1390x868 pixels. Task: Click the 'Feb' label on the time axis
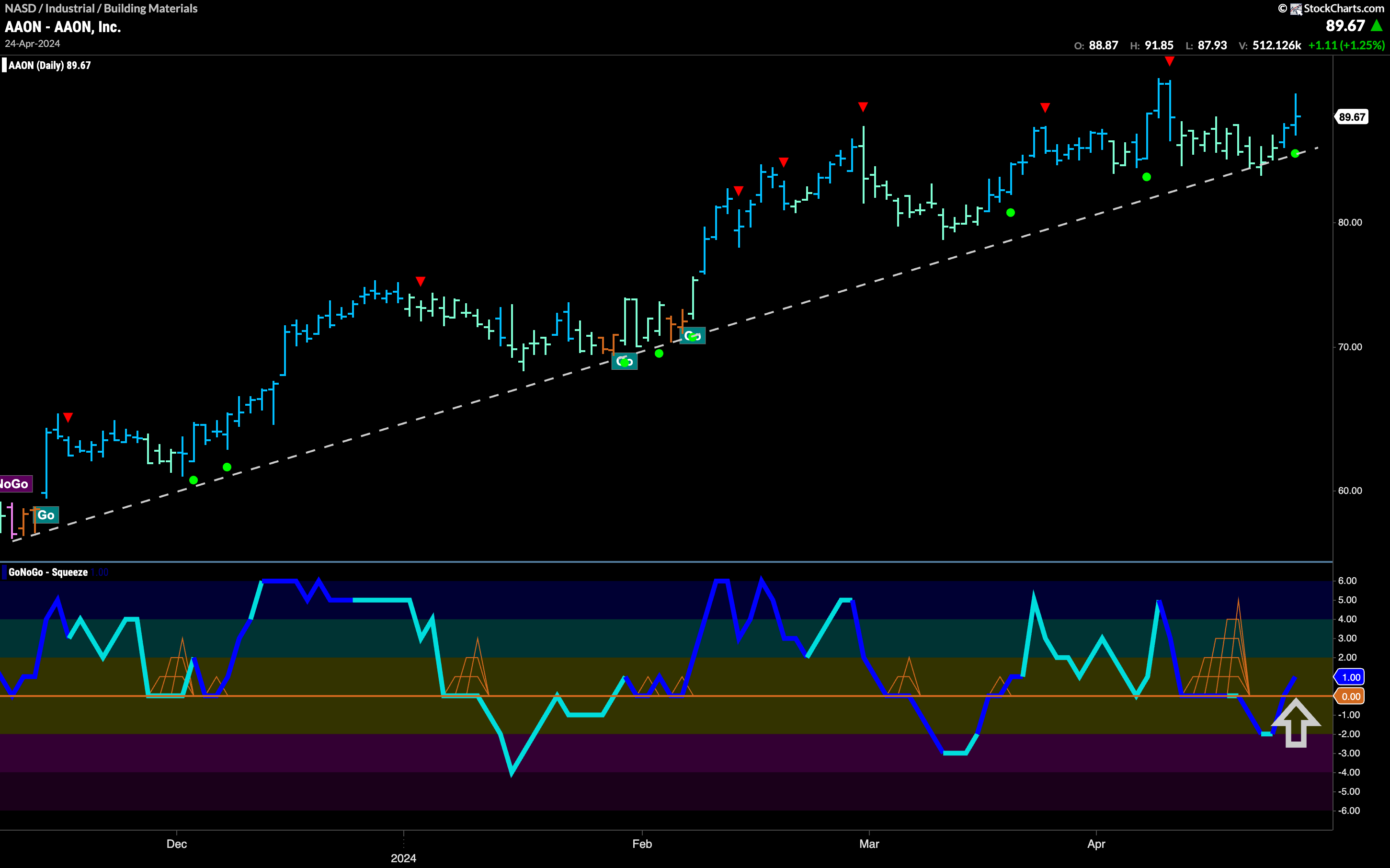pyautogui.click(x=642, y=844)
